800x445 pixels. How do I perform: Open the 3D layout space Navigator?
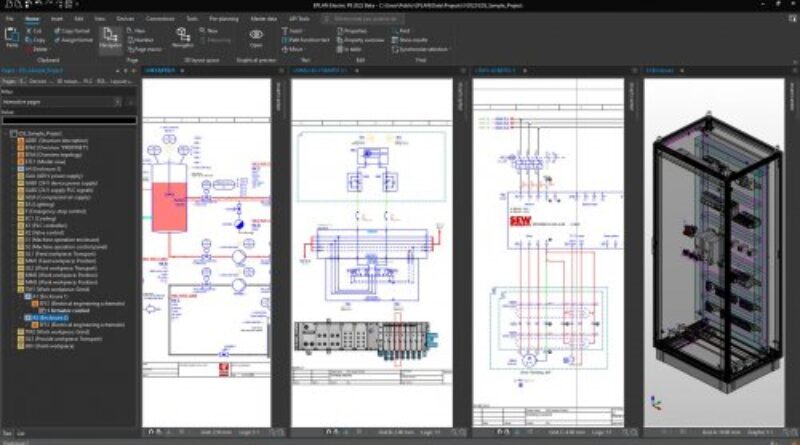pyautogui.click(x=183, y=36)
